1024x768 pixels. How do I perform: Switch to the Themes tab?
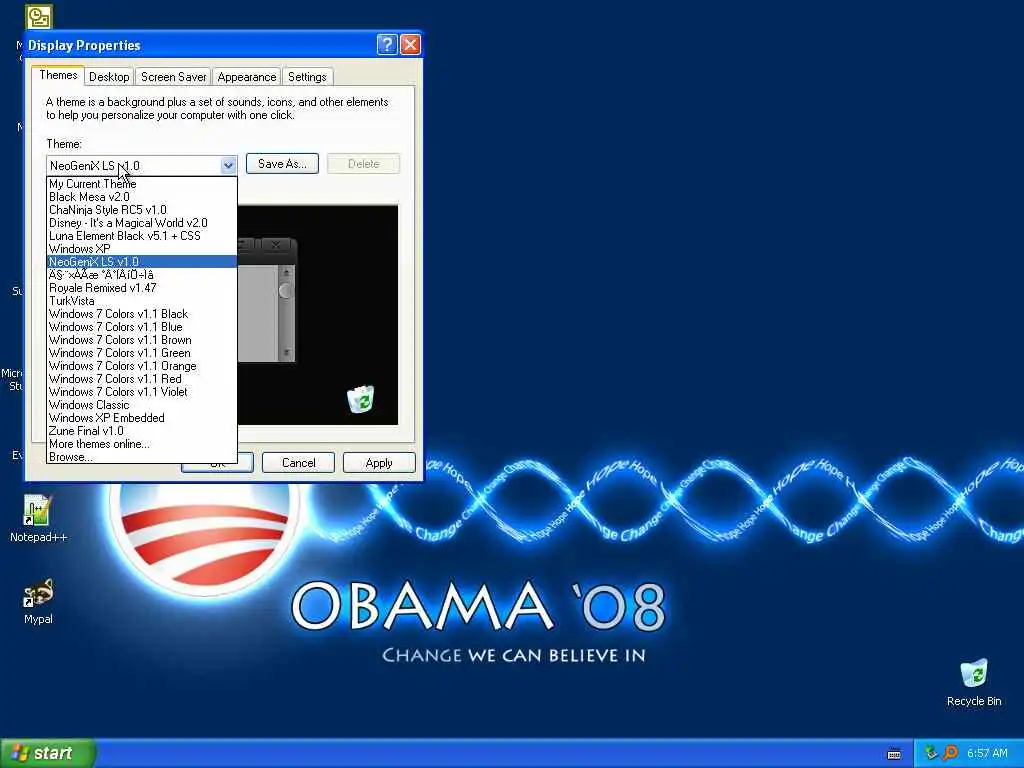pos(58,75)
